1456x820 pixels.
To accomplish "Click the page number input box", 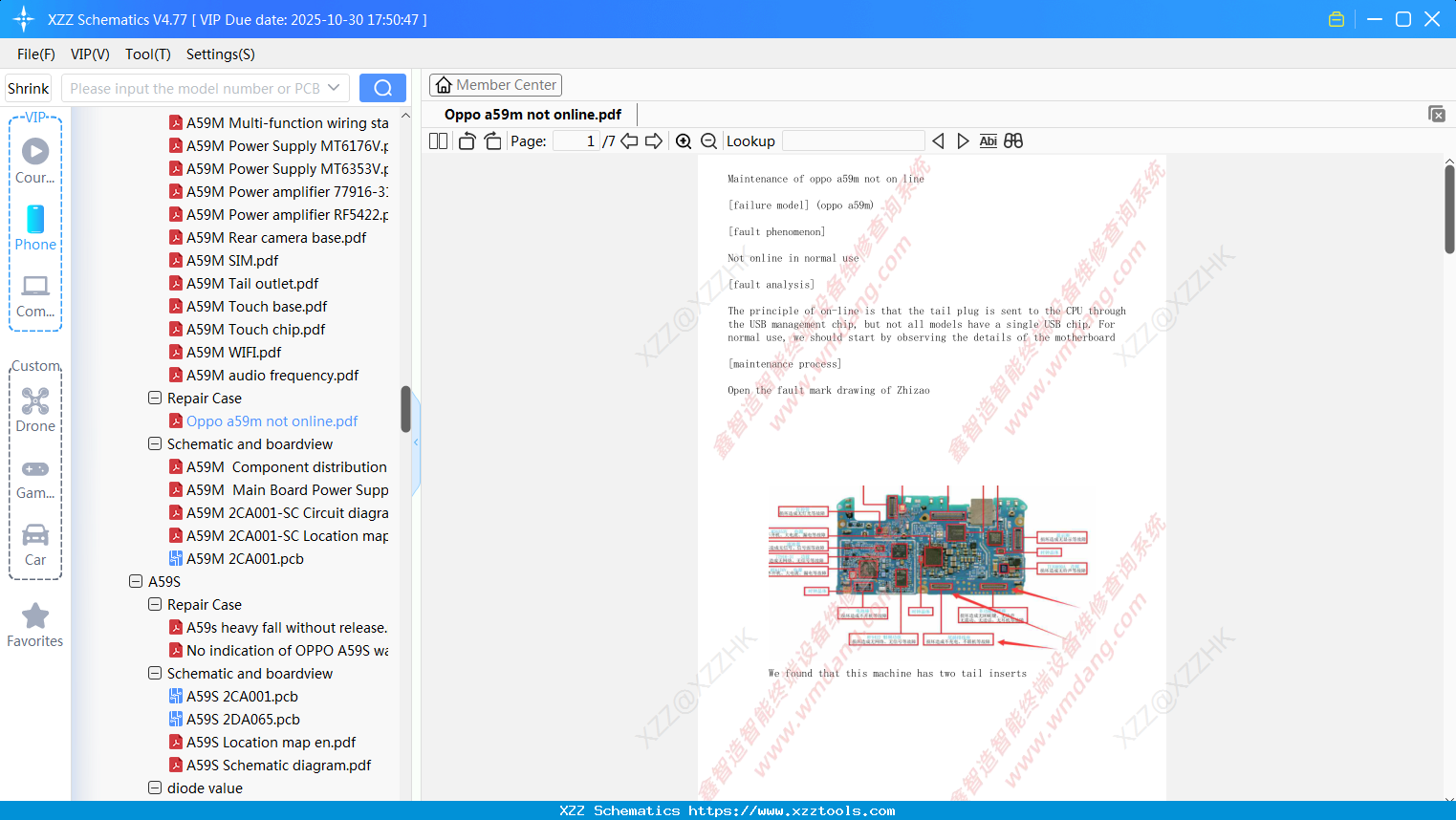I will click(576, 141).
